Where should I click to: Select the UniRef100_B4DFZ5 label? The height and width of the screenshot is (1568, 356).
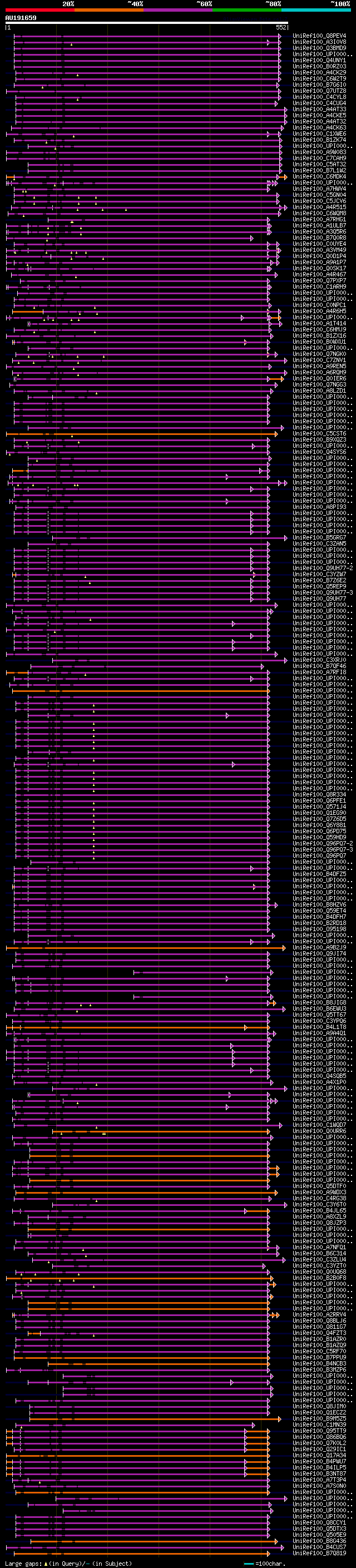pos(319,875)
